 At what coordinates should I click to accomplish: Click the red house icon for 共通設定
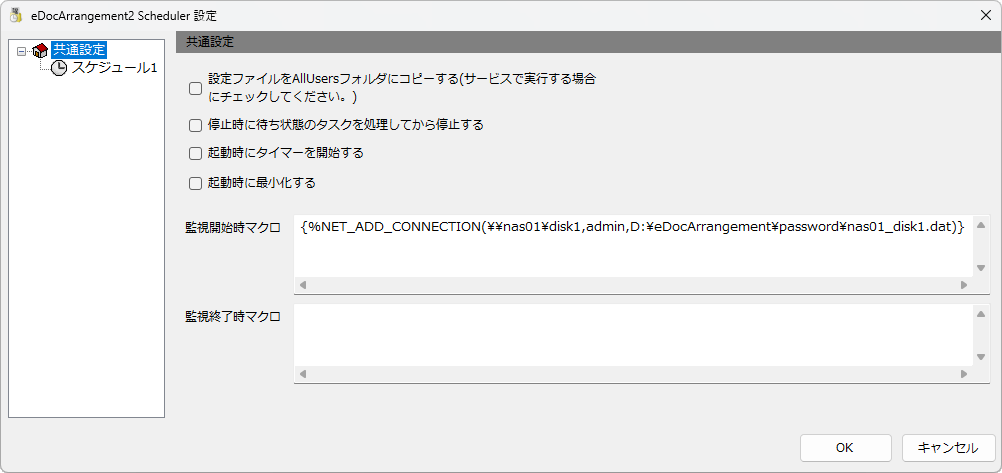(x=40, y=50)
